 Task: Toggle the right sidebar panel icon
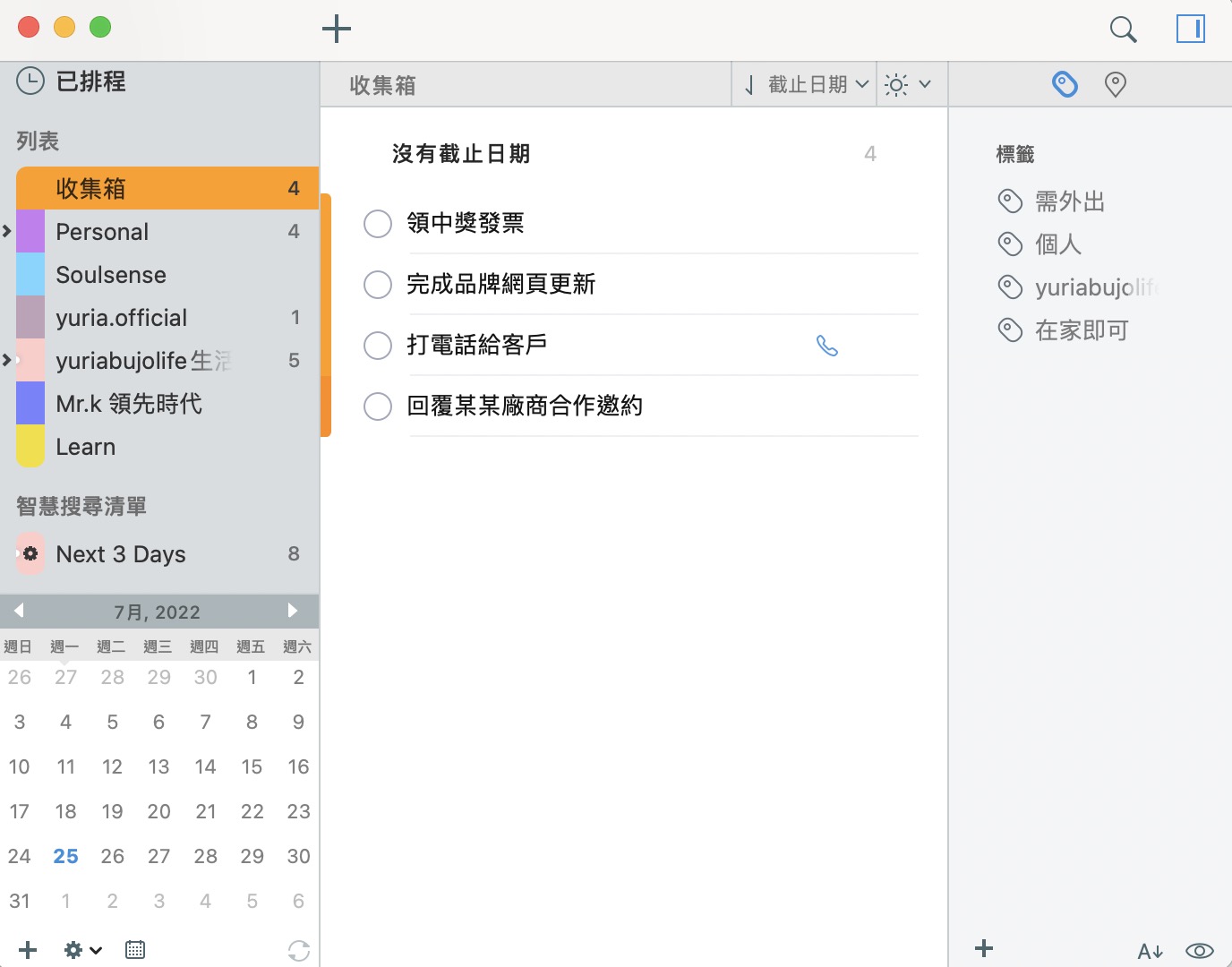tap(1191, 29)
